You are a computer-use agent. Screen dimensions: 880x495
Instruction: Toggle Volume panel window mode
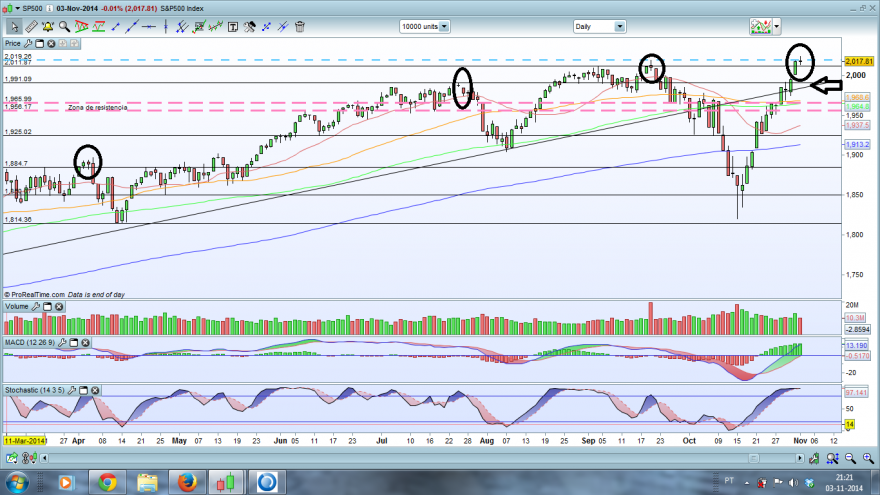[x=48, y=306]
